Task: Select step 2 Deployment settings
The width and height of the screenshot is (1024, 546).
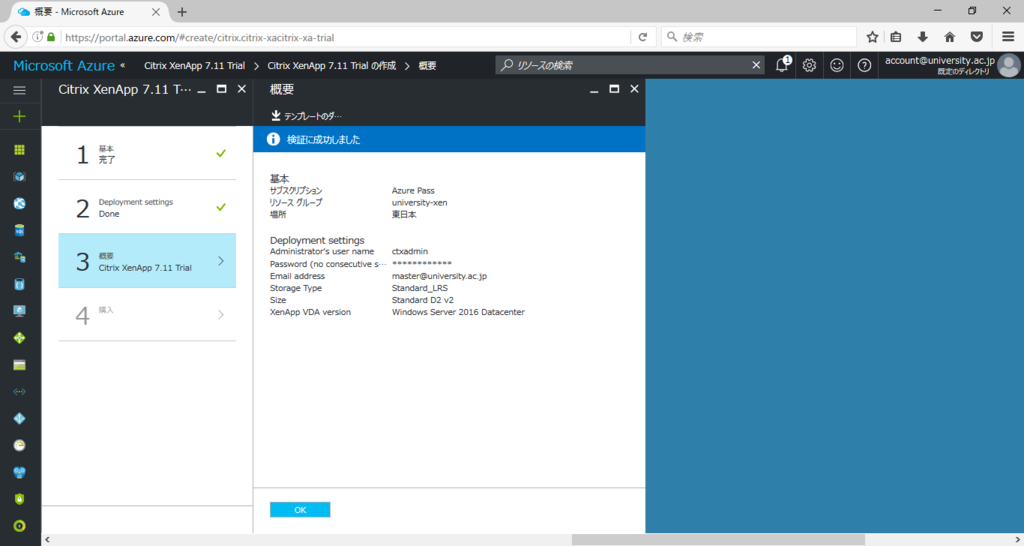Action: point(147,207)
